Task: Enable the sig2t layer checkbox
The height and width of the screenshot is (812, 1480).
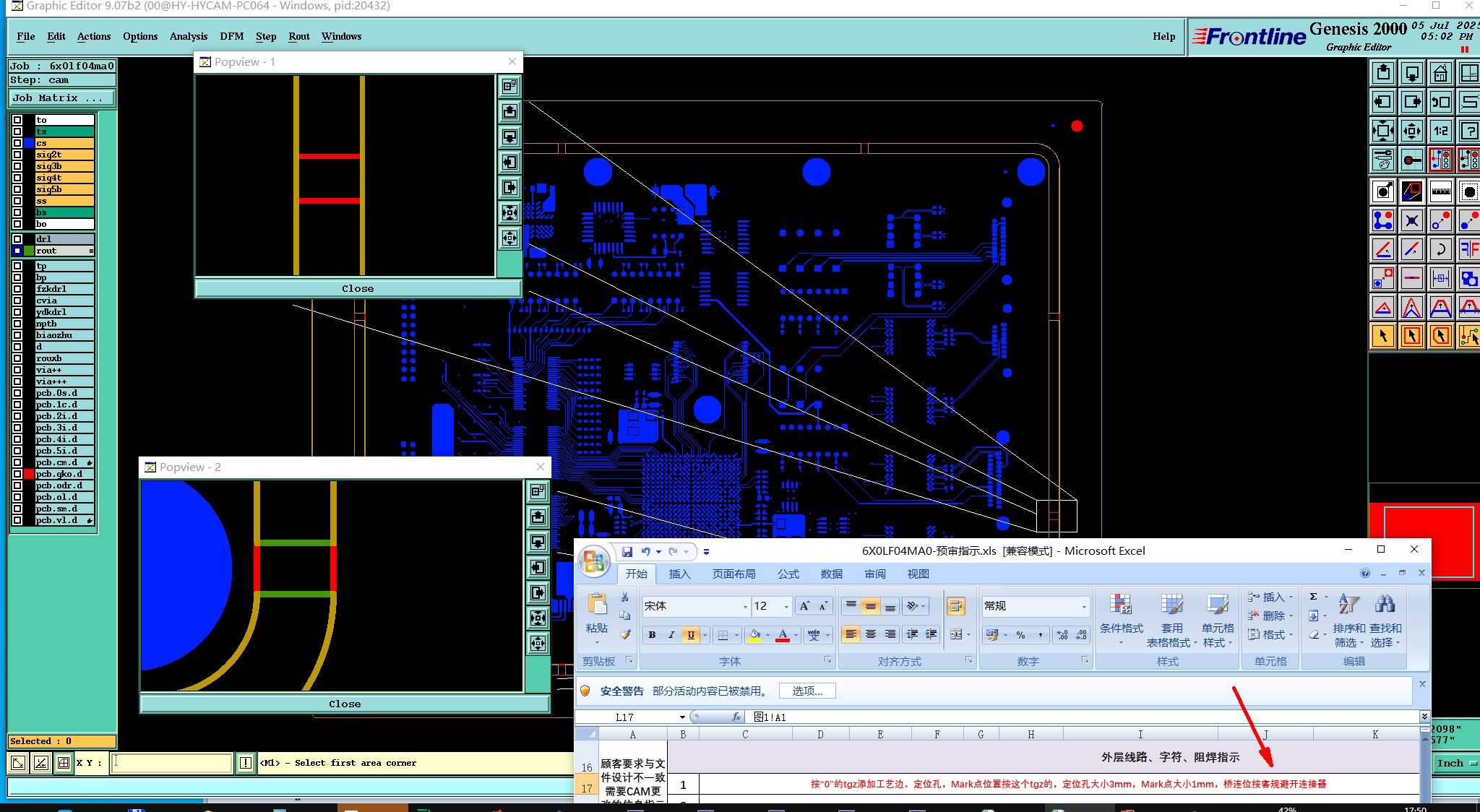Action: 17,155
